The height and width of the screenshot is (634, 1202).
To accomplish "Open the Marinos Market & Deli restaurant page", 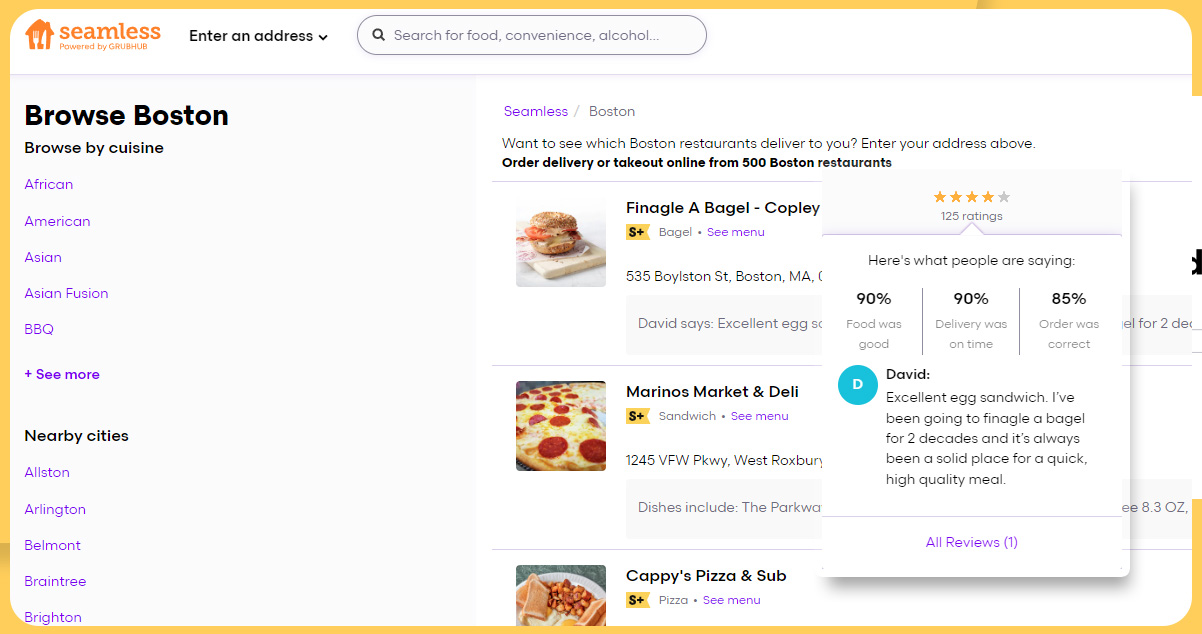I will coord(712,391).
